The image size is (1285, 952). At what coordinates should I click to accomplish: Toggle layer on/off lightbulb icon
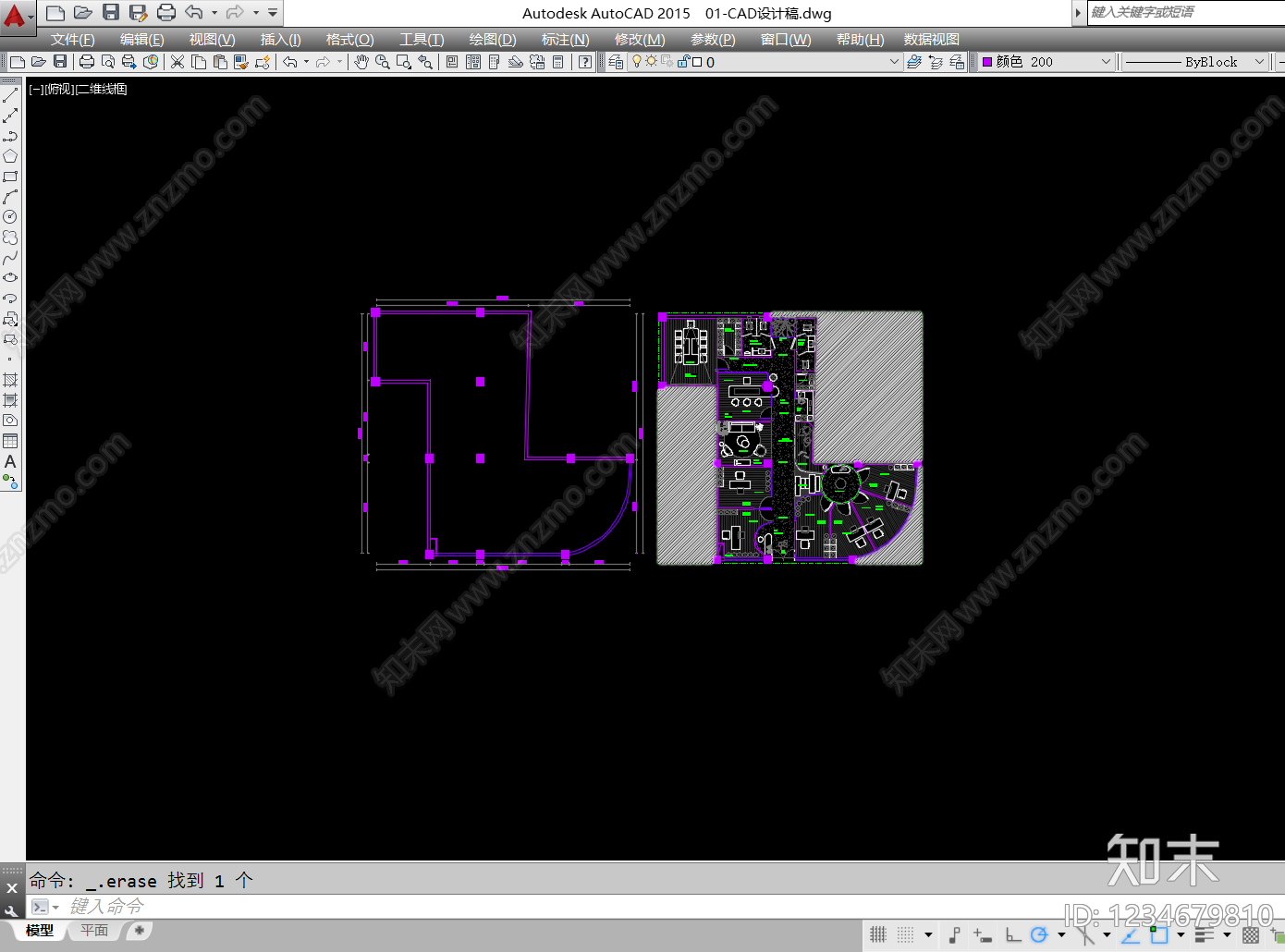point(637,62)
